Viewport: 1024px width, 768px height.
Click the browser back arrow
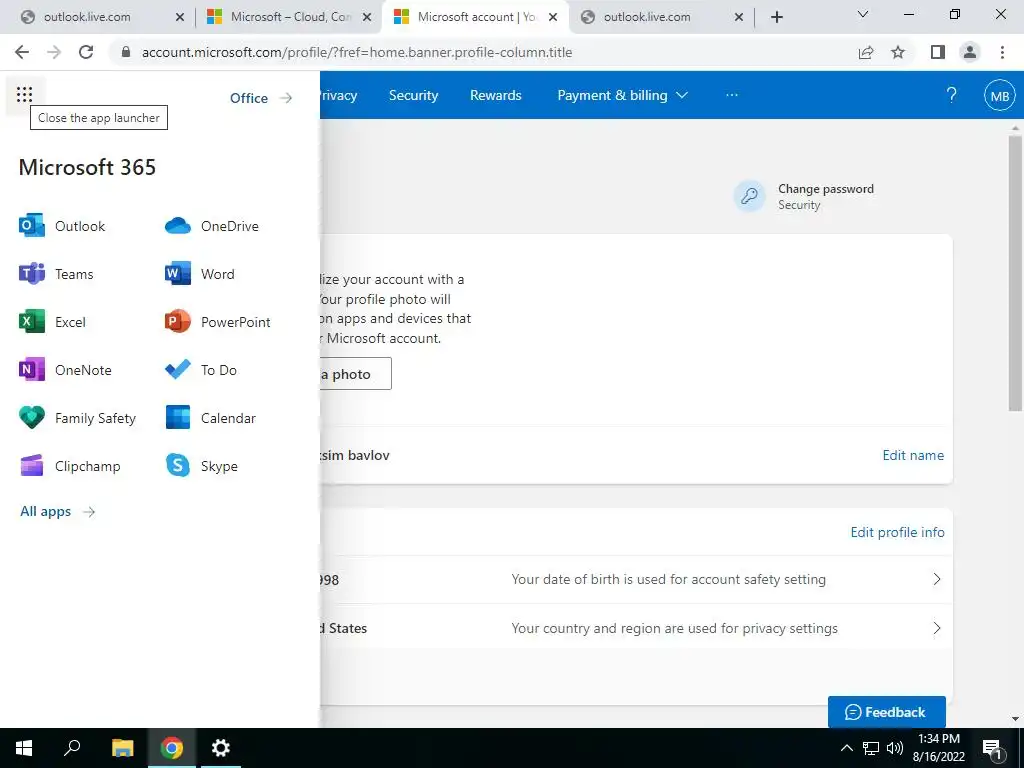pyautogui.click(x=22, y=52)
